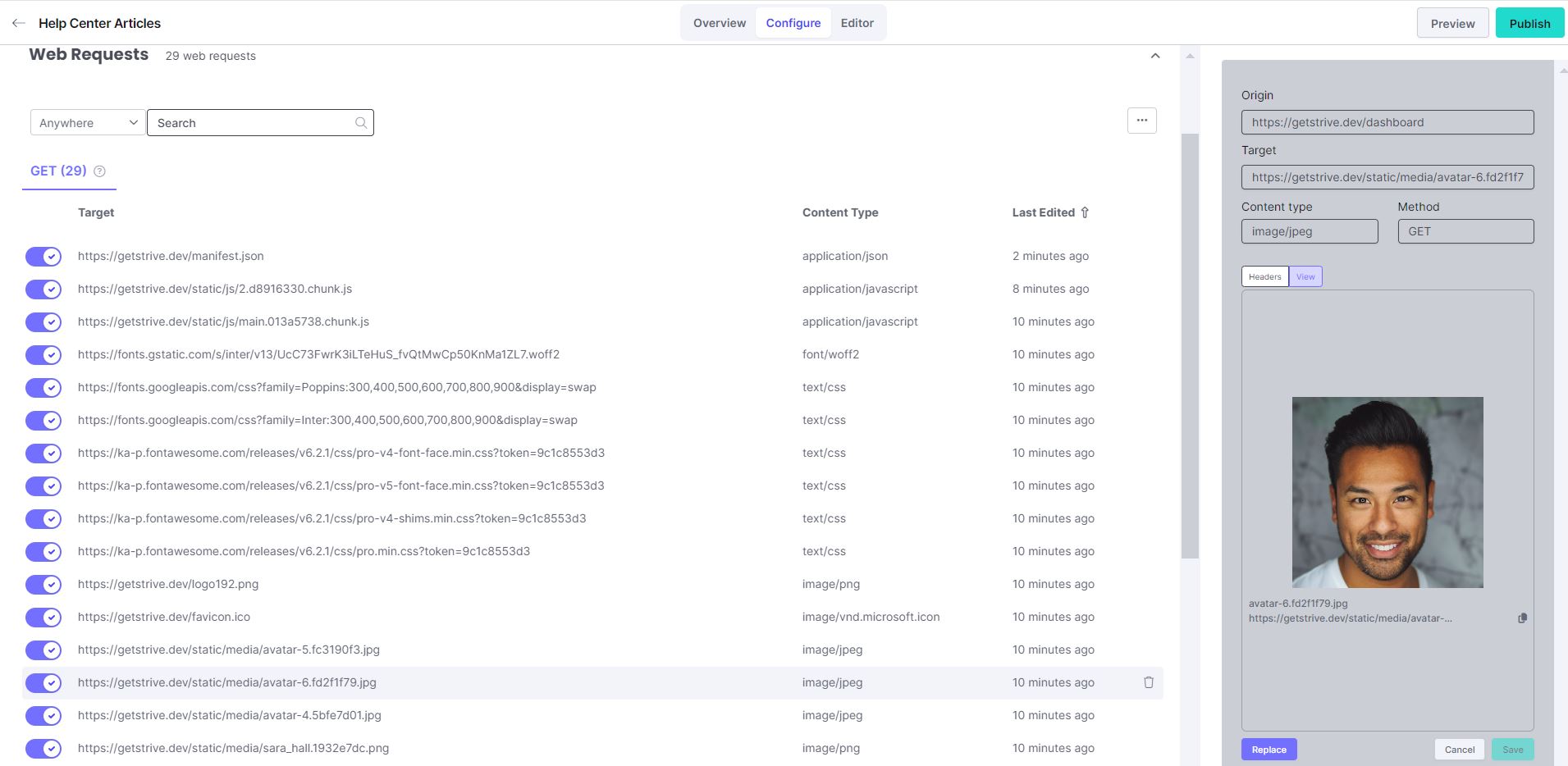
Task: Click the Replace button
Action: pos(1269,750)
